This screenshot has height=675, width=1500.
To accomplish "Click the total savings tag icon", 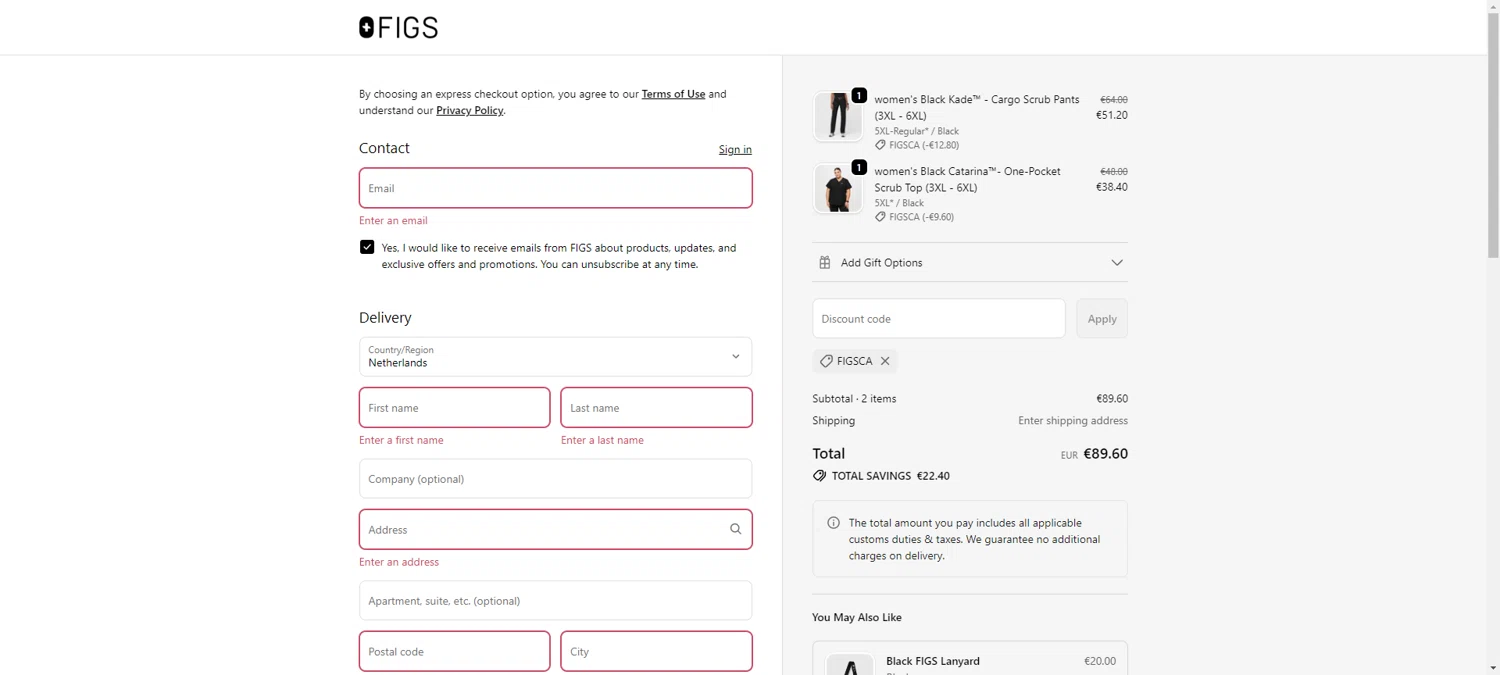I will click(820, 476).
